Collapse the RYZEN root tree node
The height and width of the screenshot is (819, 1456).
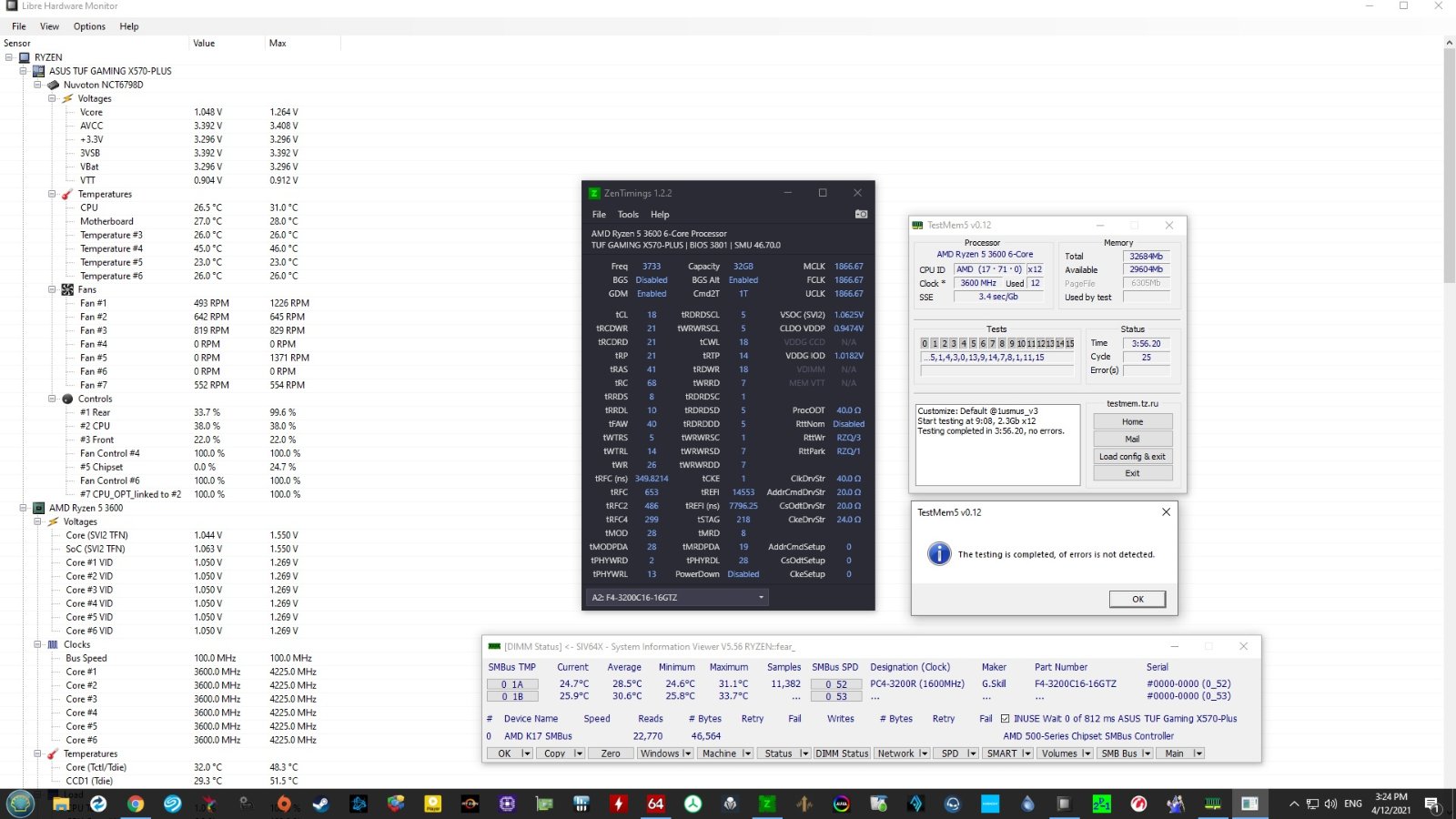coord(9,57)
